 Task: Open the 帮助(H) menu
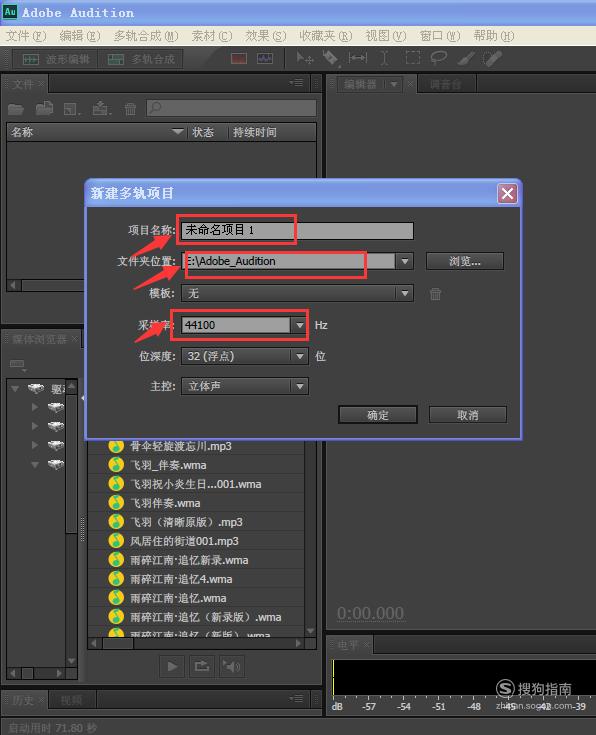494,36
